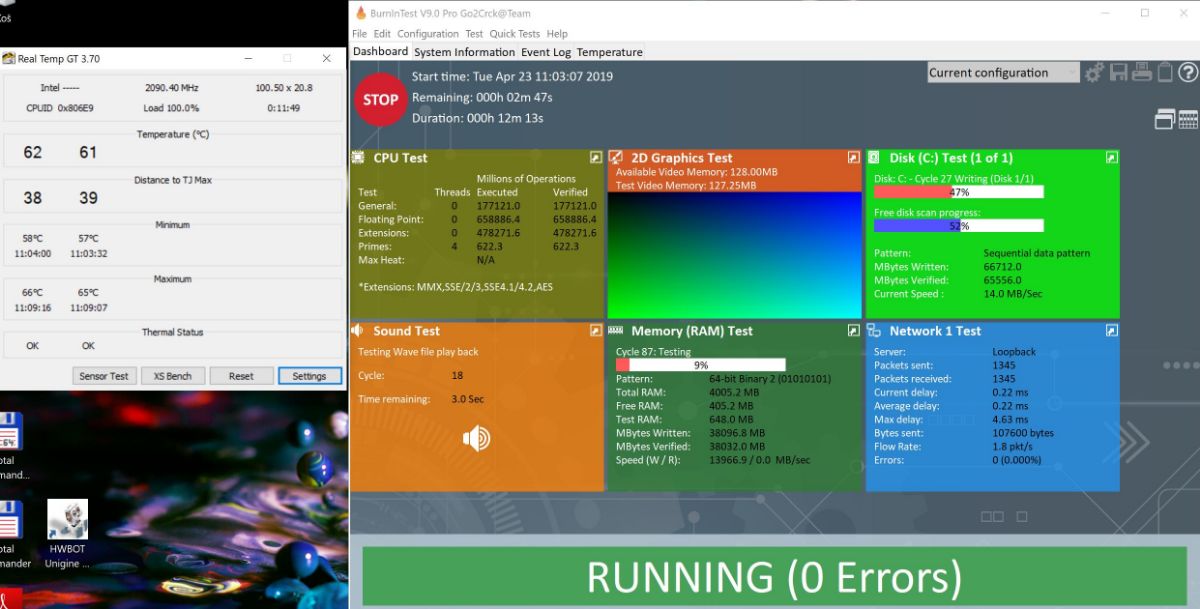Click the Sensor Test button in Real Temp
This screenshot has width=1200, height=609.
[x=104, y=376]
